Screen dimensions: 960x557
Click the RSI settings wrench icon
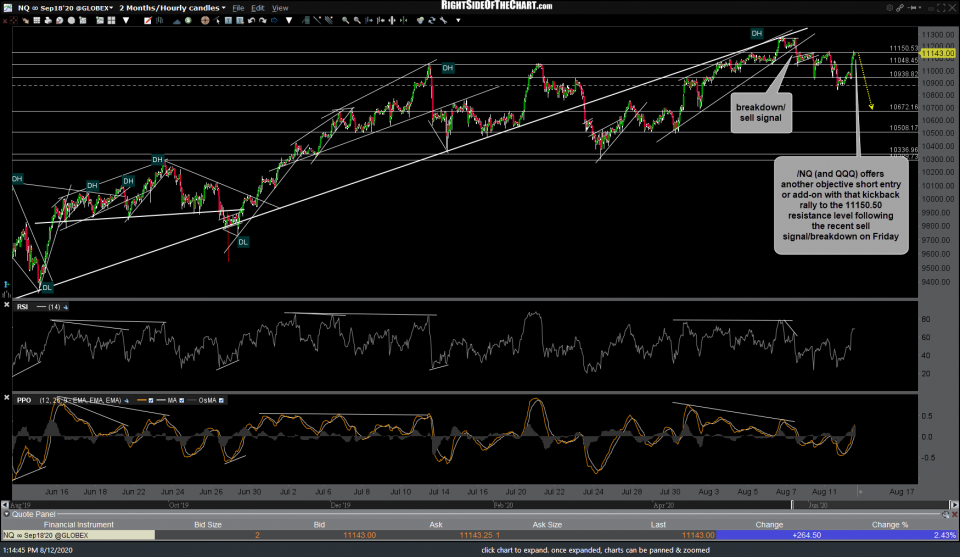click(x=66, y=307)
